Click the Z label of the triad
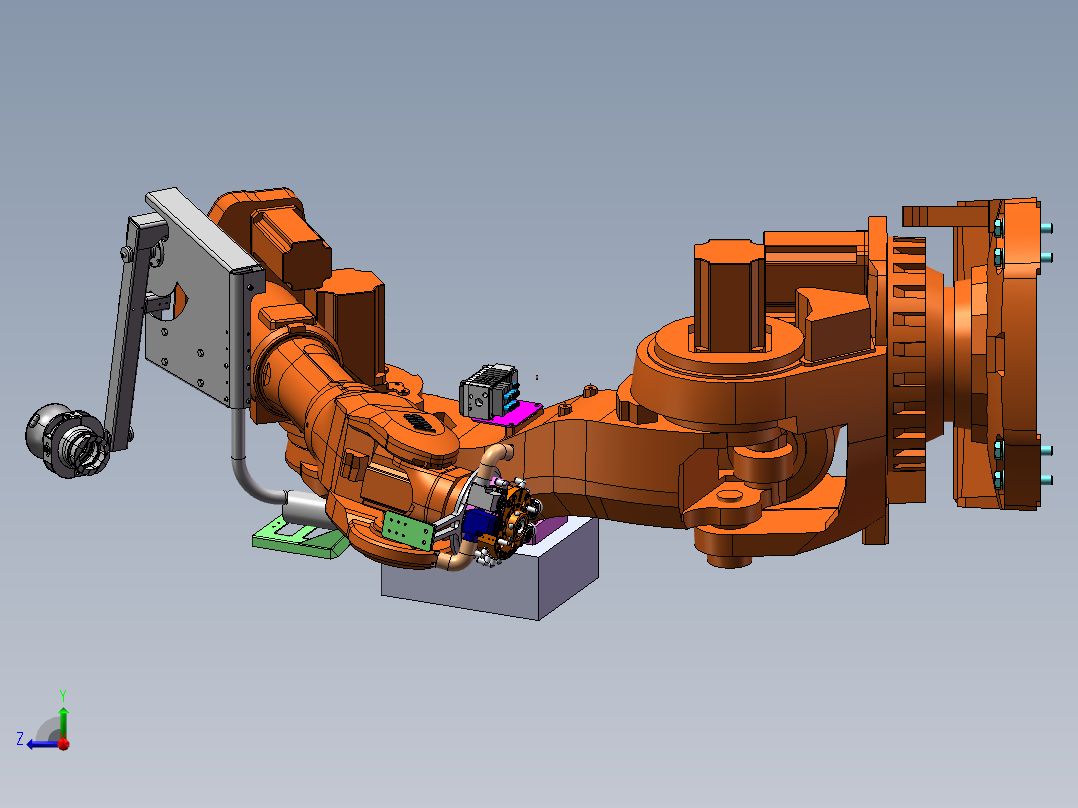This screenshot has height=808, width=1078. point(20,739)
